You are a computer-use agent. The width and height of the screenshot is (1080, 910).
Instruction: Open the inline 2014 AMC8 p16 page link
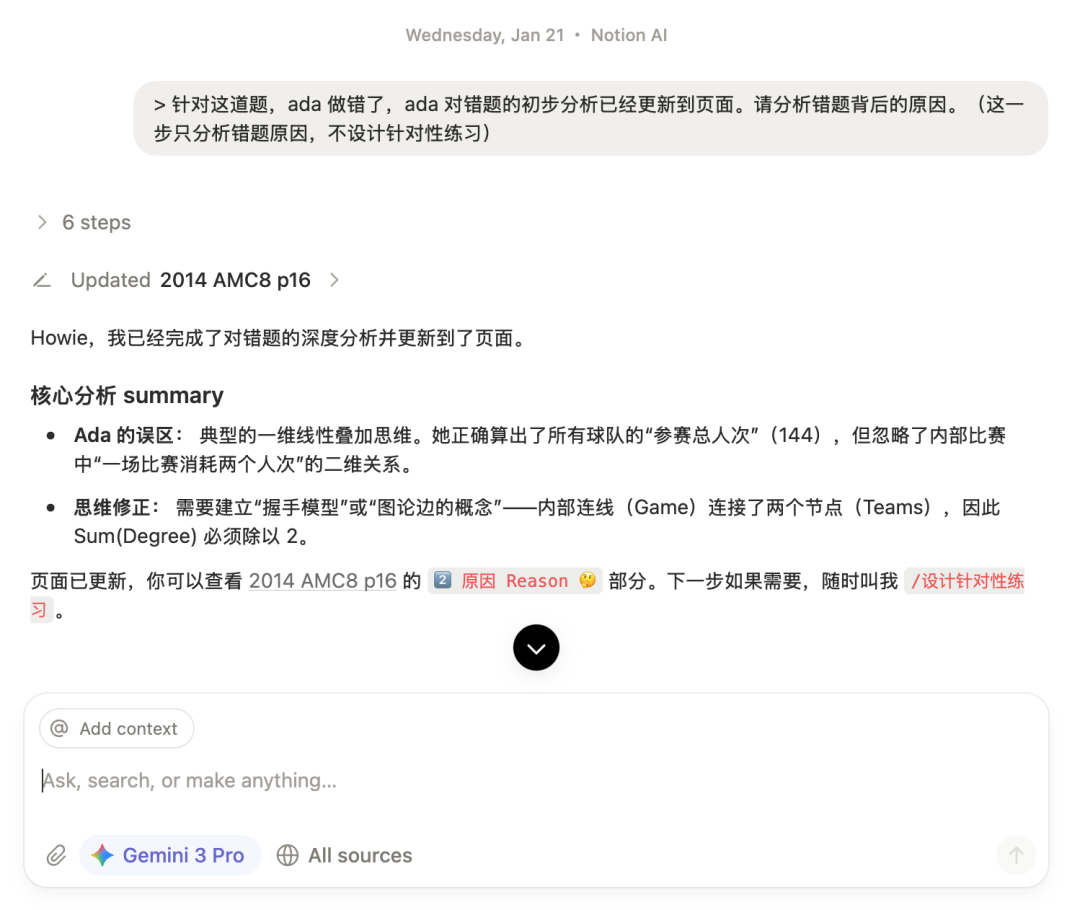tap(322, 581)
